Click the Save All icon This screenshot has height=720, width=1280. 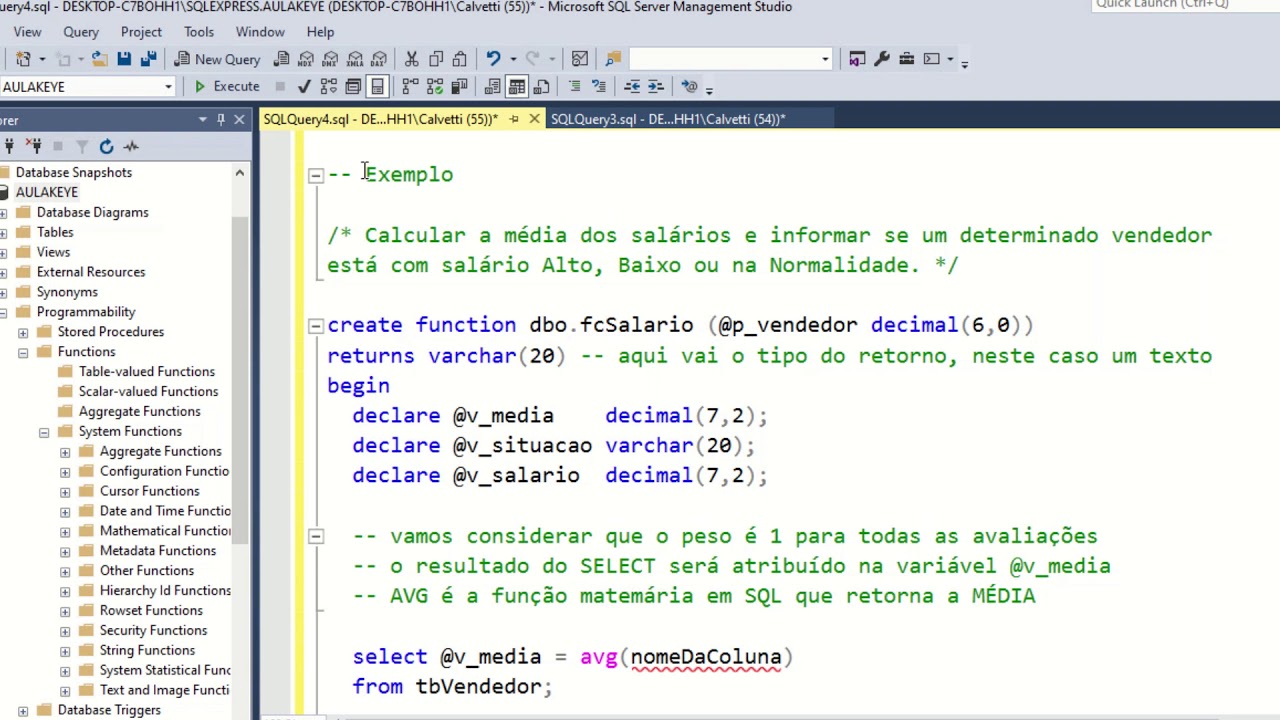[147, 59]
